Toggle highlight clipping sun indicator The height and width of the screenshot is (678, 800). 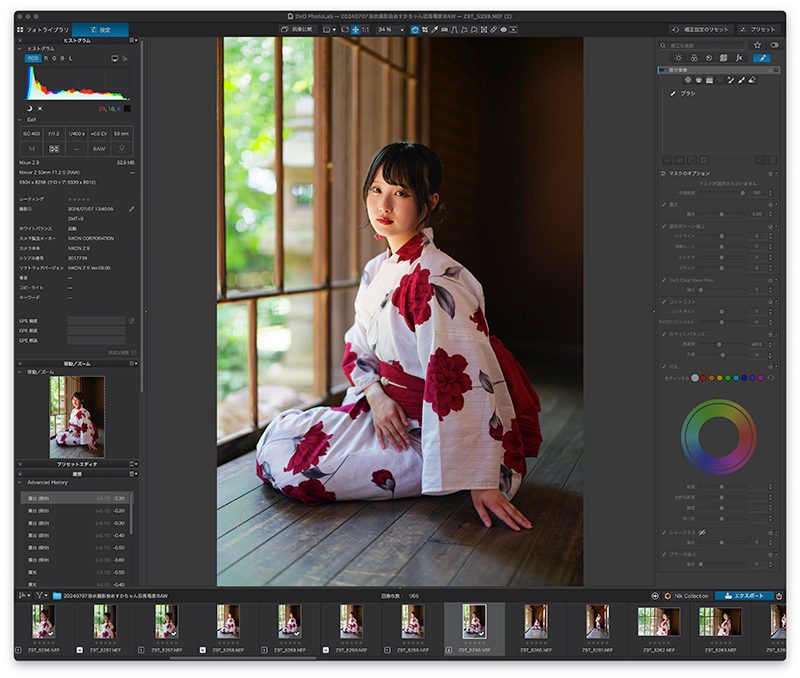pos(40,108)
